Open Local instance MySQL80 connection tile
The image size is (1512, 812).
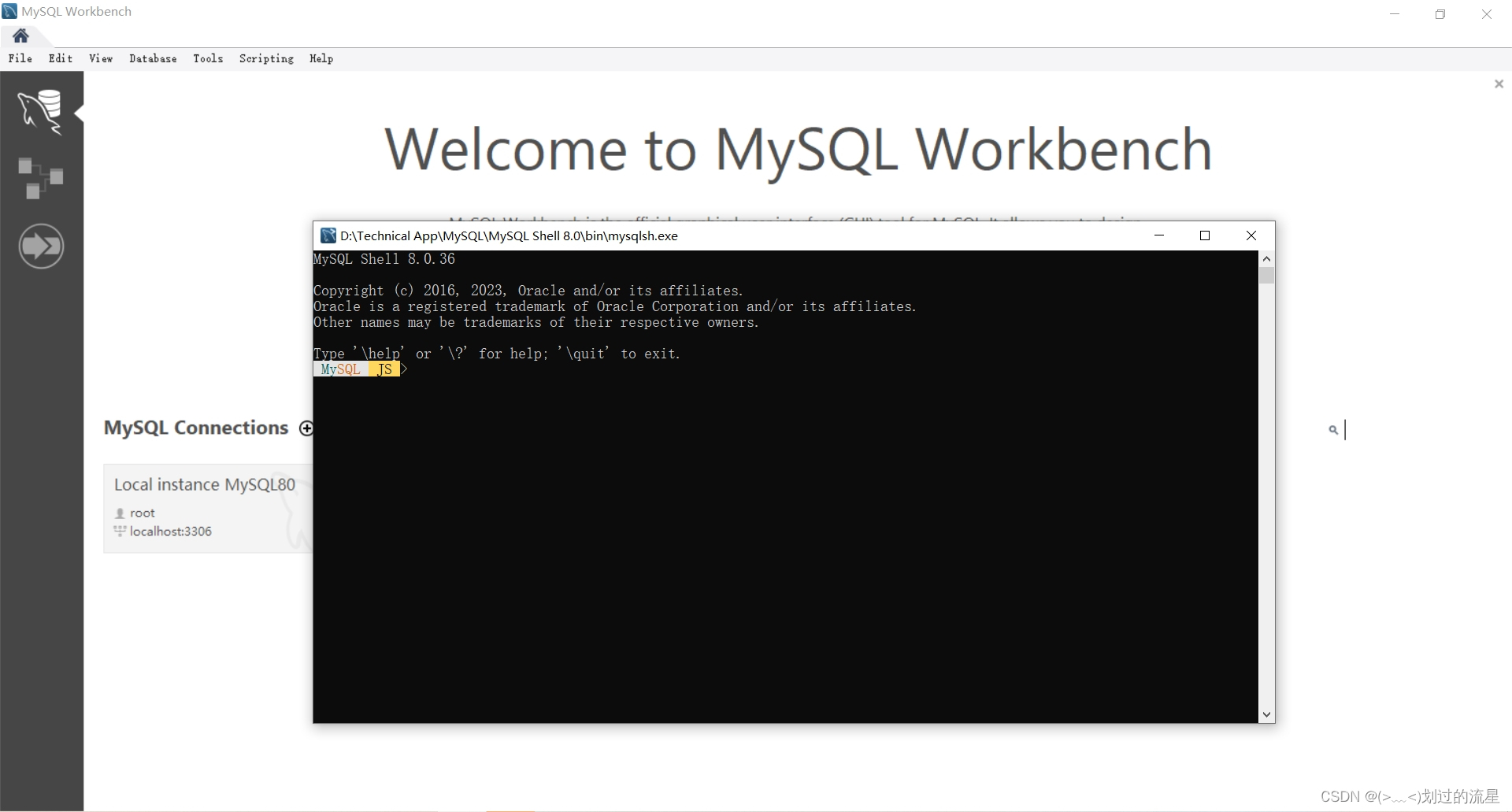pos(208,509)
